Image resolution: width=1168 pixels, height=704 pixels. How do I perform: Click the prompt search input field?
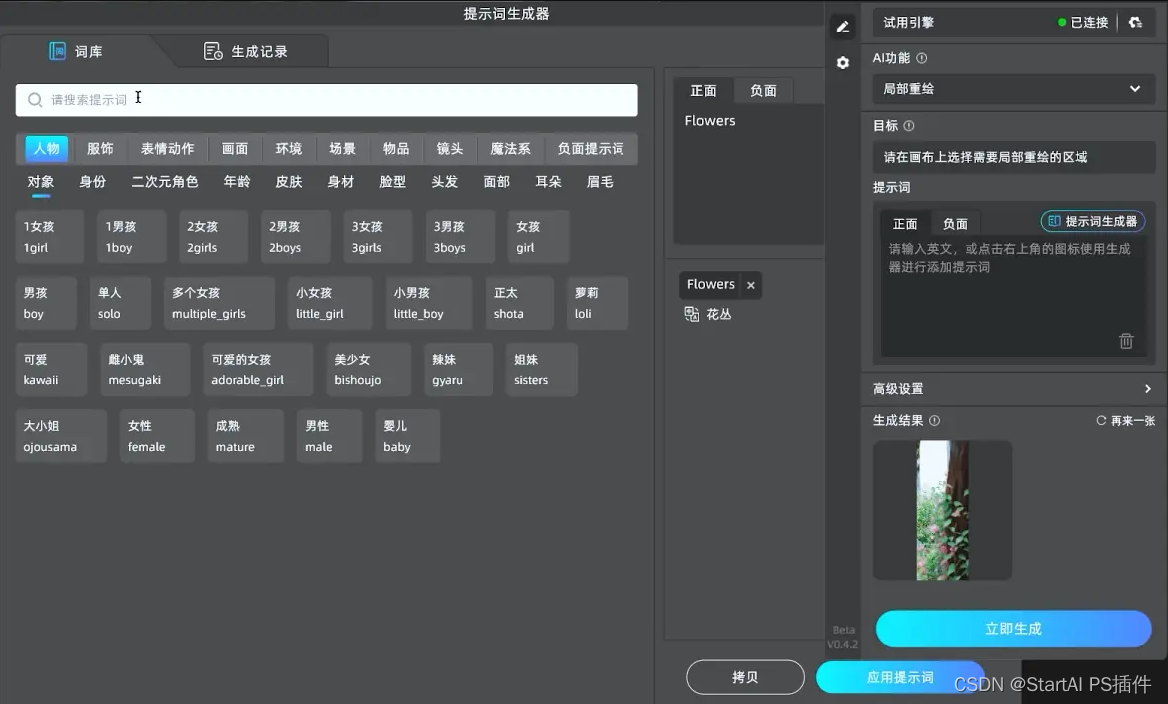326,100
